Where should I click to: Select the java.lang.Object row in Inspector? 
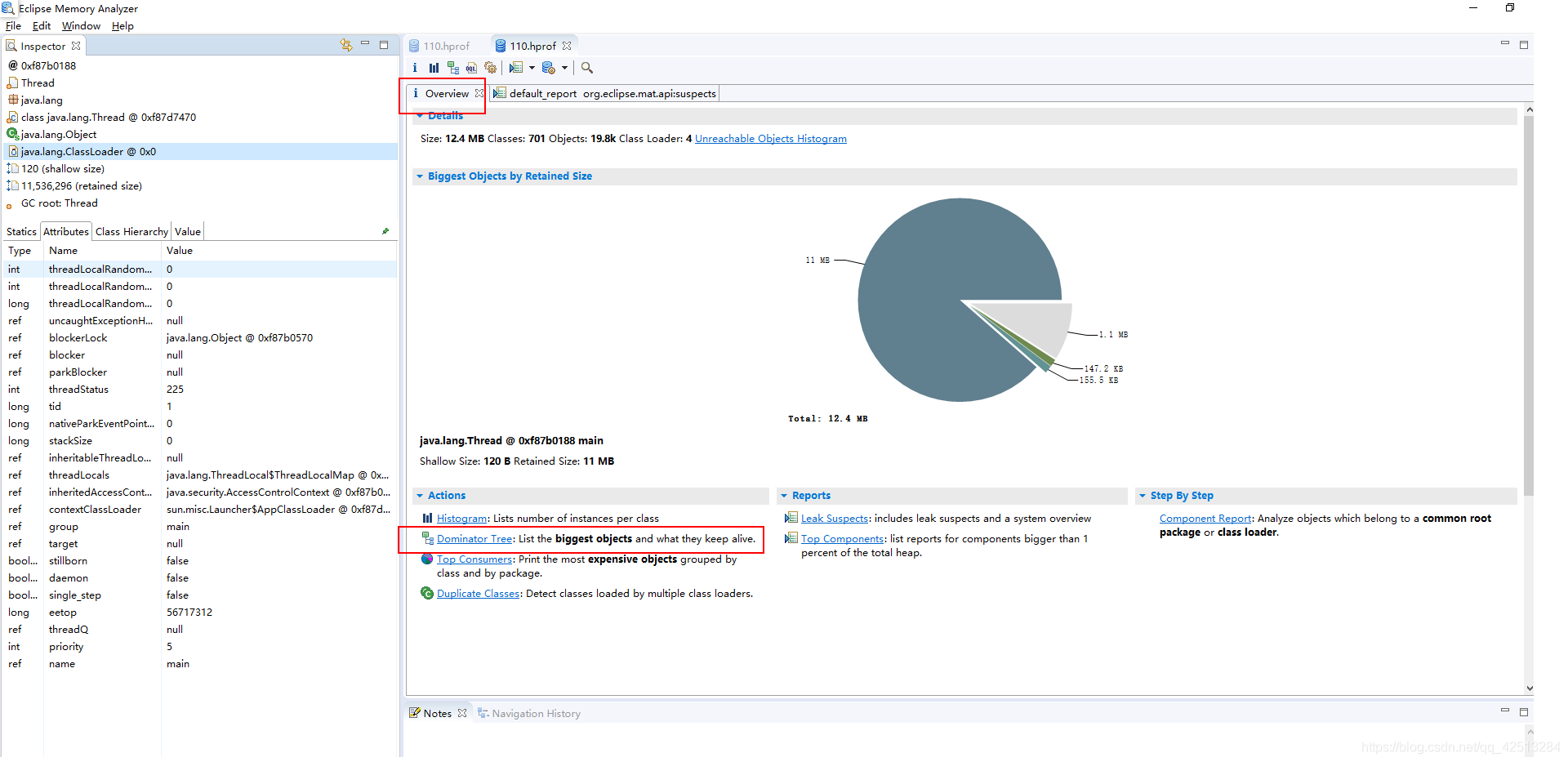pos(201,135)
